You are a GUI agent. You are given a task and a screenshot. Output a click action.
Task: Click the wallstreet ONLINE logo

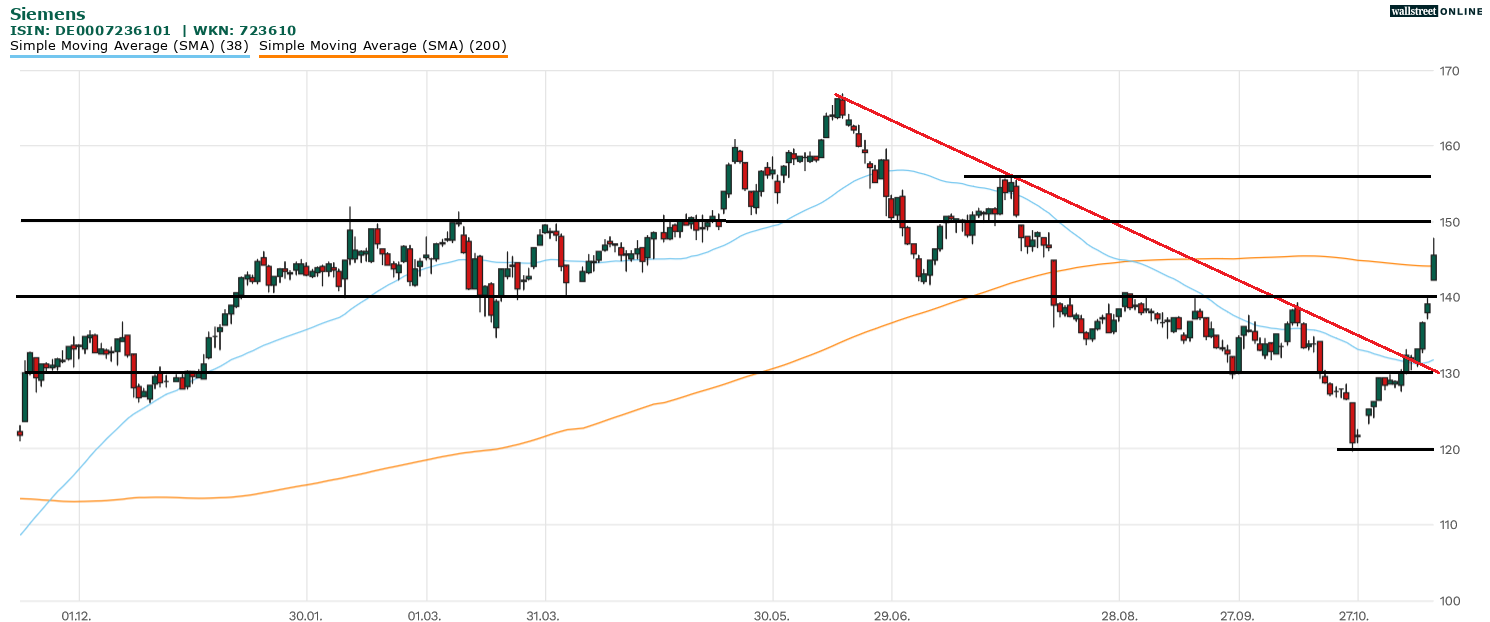click(1436, 11)
